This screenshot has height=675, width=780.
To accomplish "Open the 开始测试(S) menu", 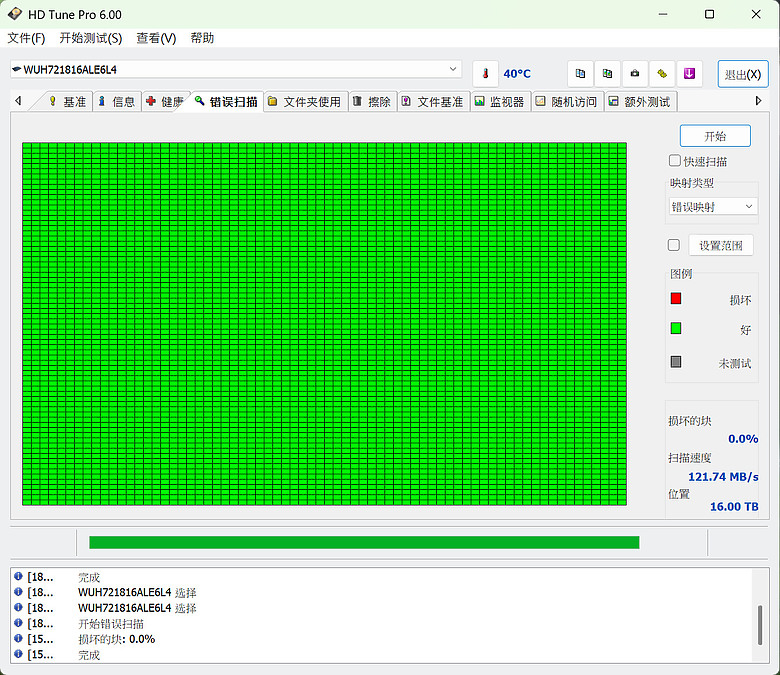I will (91, 38).
